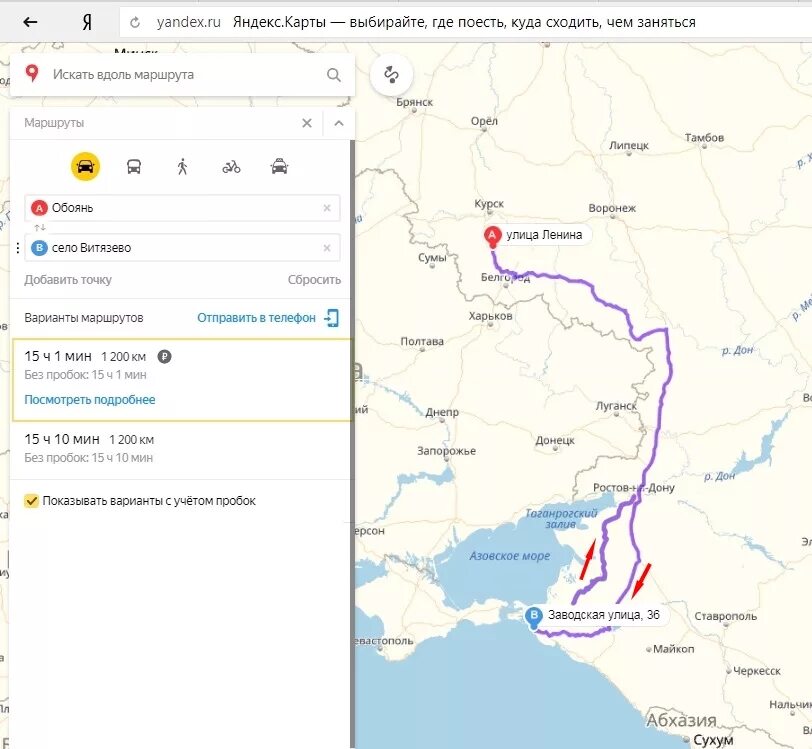The image size is (812, 749).
Task: Clear the Обоянь start point
Action: (327, 208)
